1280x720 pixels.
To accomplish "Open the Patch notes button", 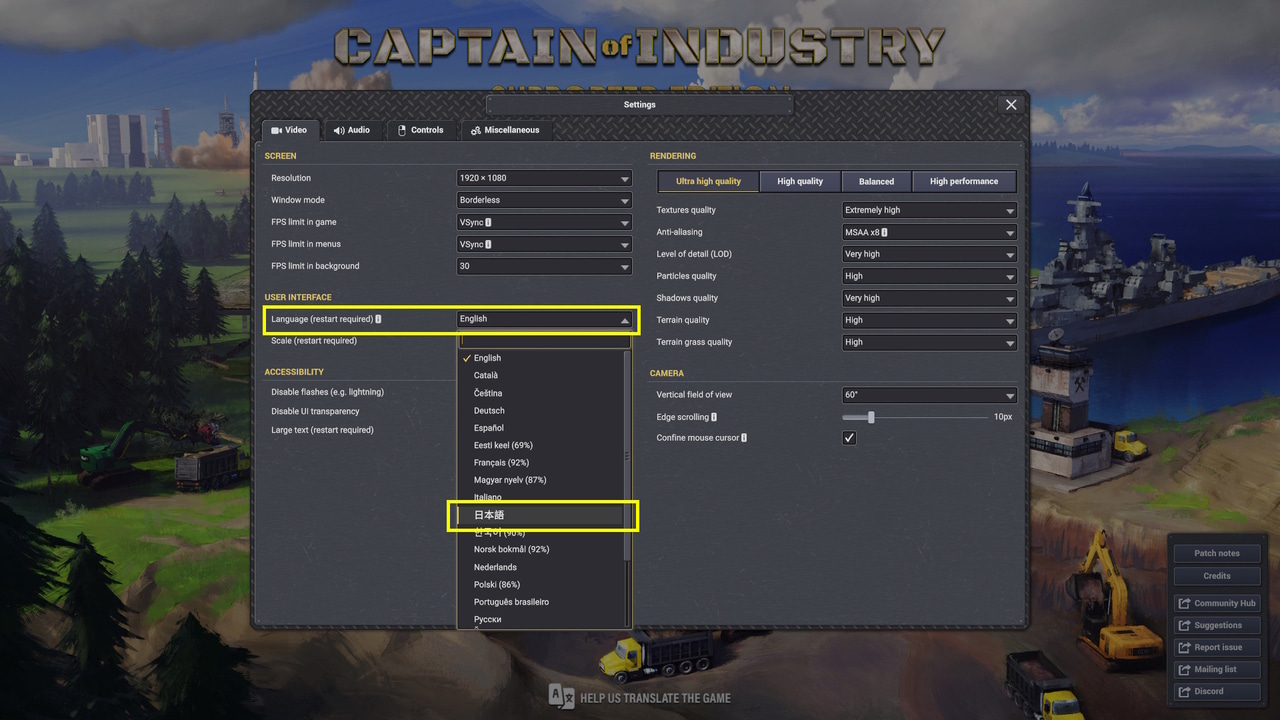I will 1216,553.
